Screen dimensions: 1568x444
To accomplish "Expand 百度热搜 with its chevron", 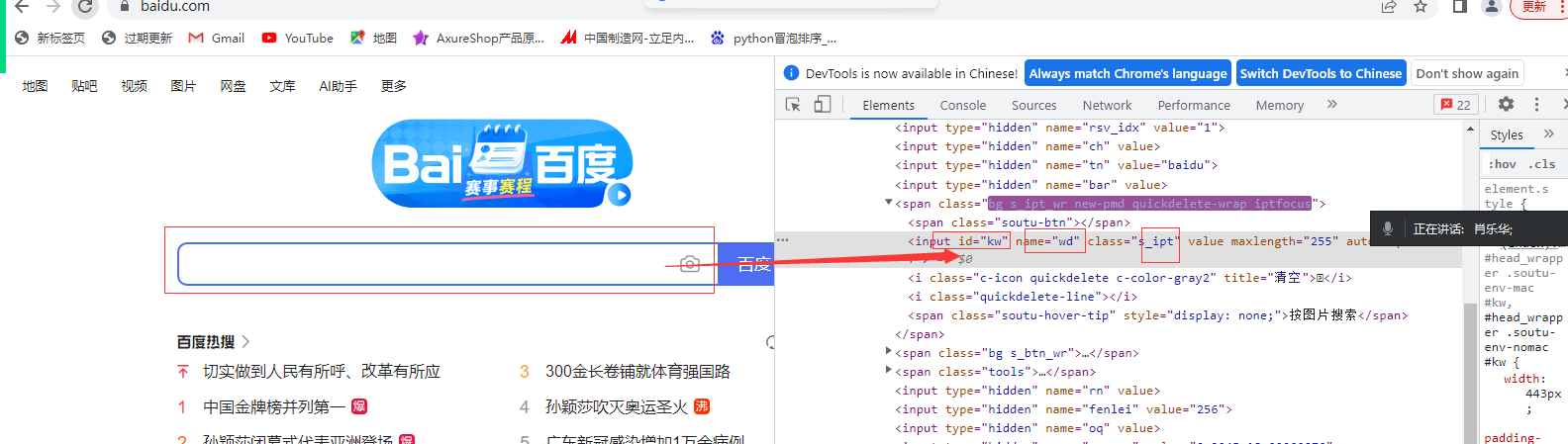I will point(245,342).
